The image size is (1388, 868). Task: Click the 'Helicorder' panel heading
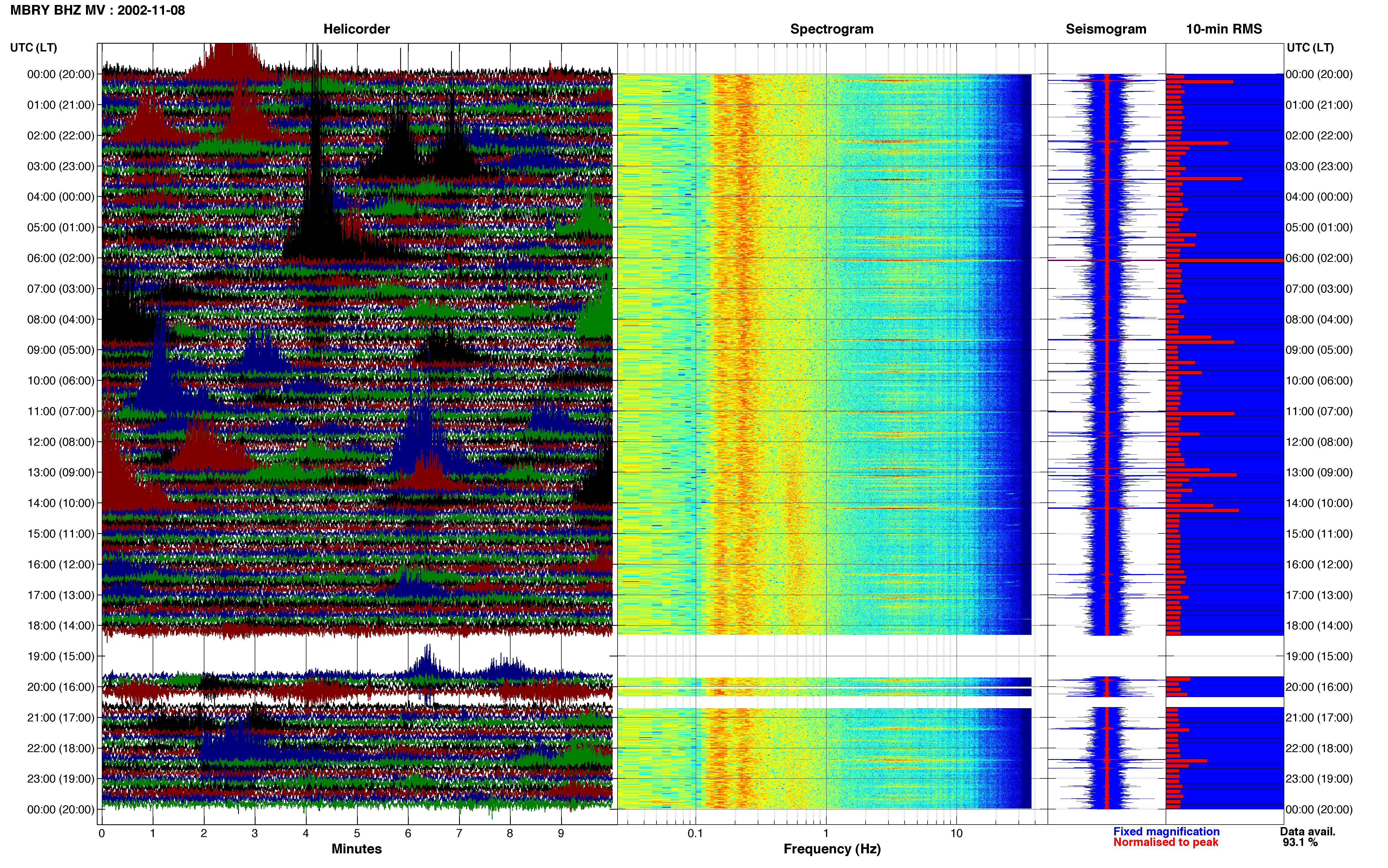click(x=356, y=29)
